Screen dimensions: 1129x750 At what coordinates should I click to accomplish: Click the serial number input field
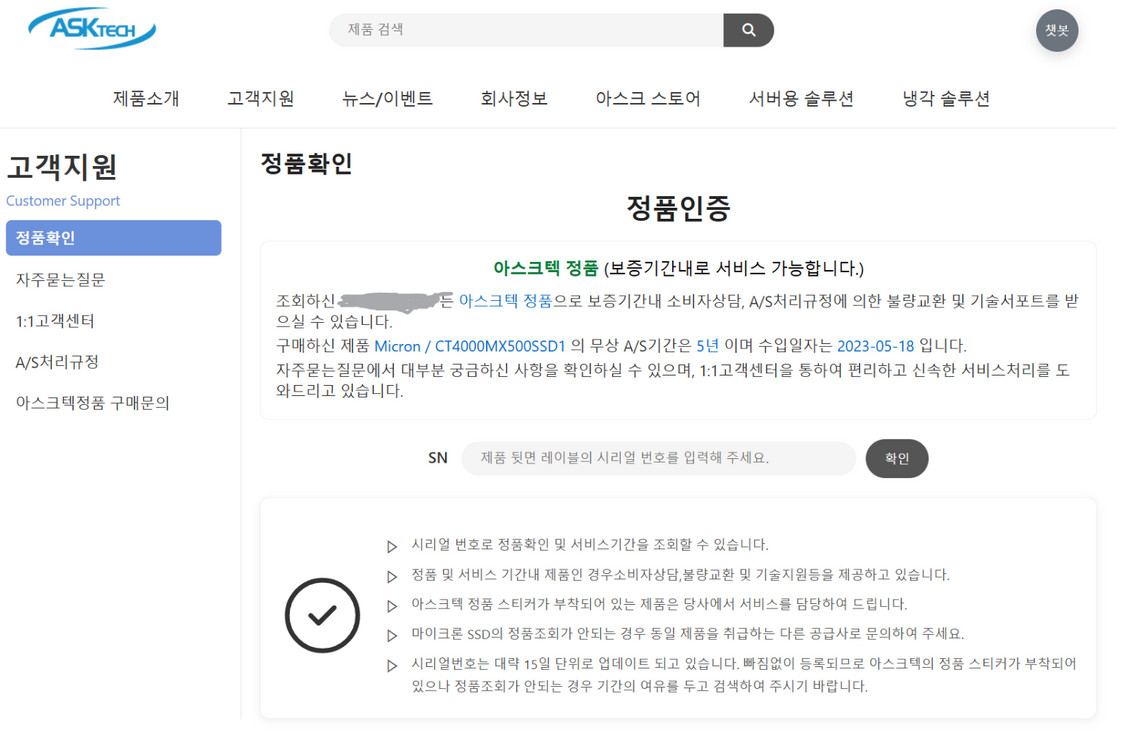[658, 458]
